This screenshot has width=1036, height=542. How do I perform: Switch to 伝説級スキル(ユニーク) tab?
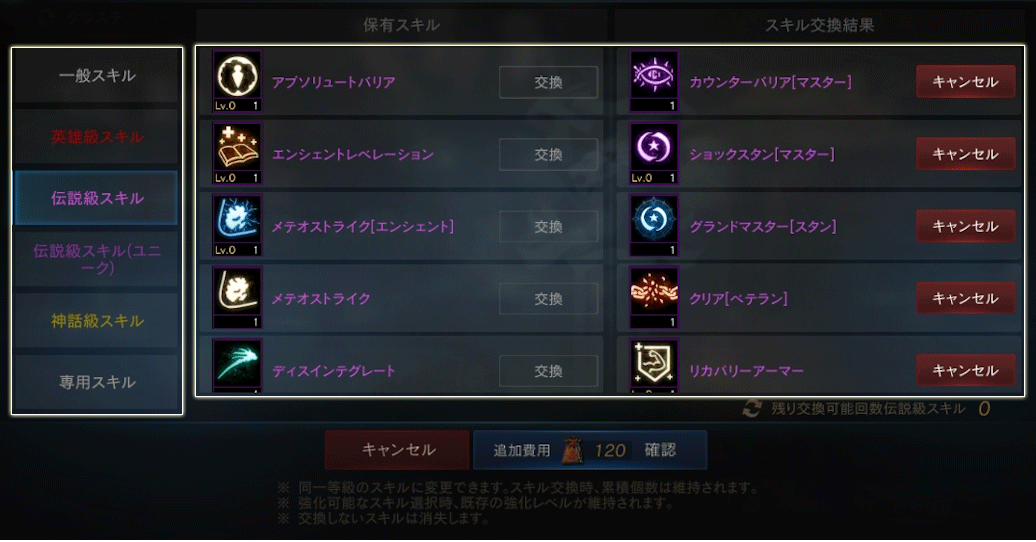coord(97,259)
